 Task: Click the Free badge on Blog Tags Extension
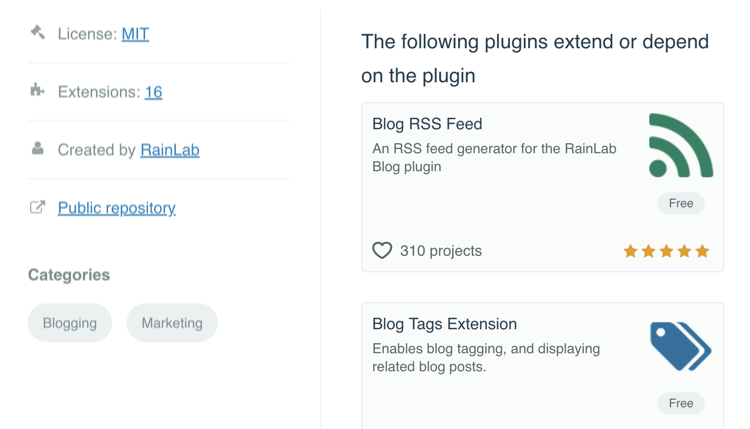tap(681, 403)
